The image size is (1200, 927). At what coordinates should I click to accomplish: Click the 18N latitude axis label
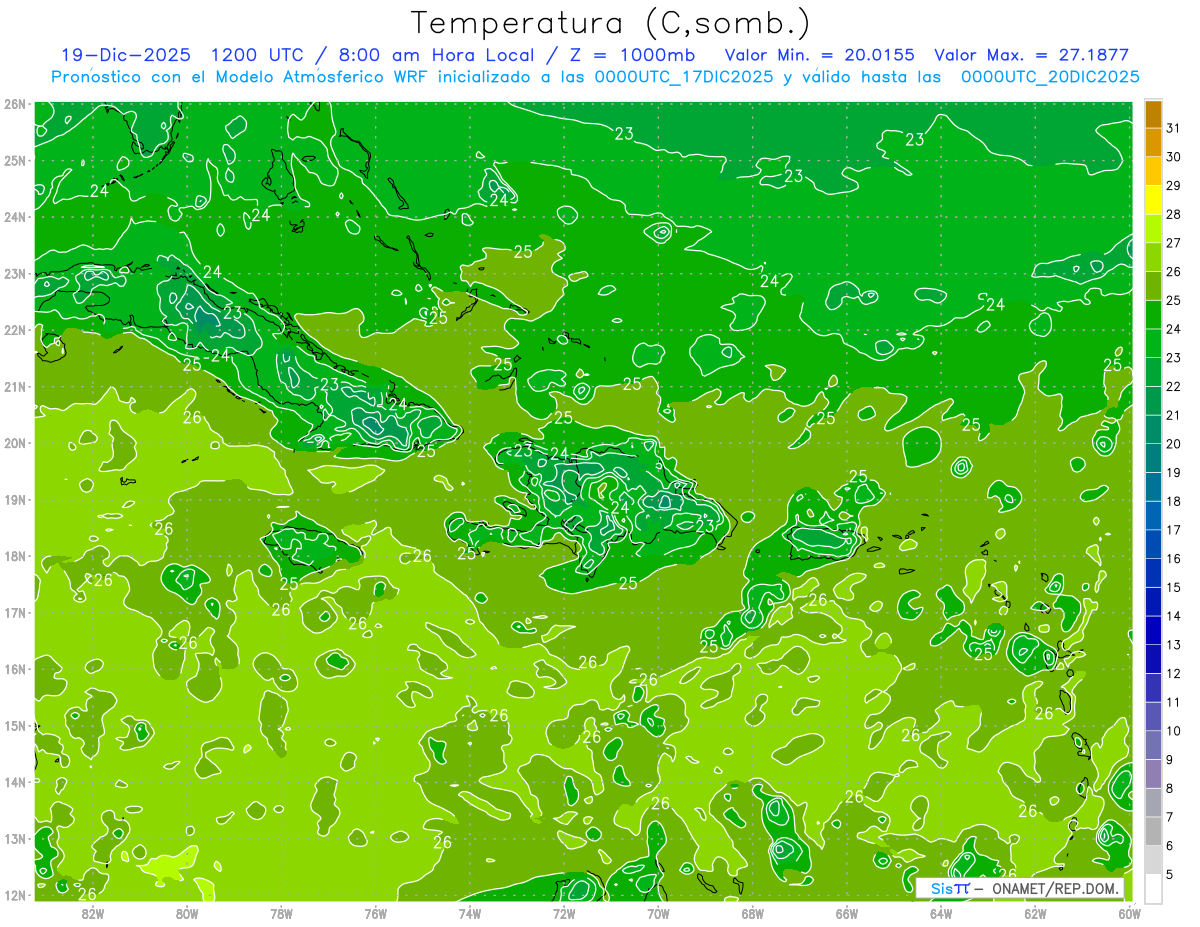(15, 556)
